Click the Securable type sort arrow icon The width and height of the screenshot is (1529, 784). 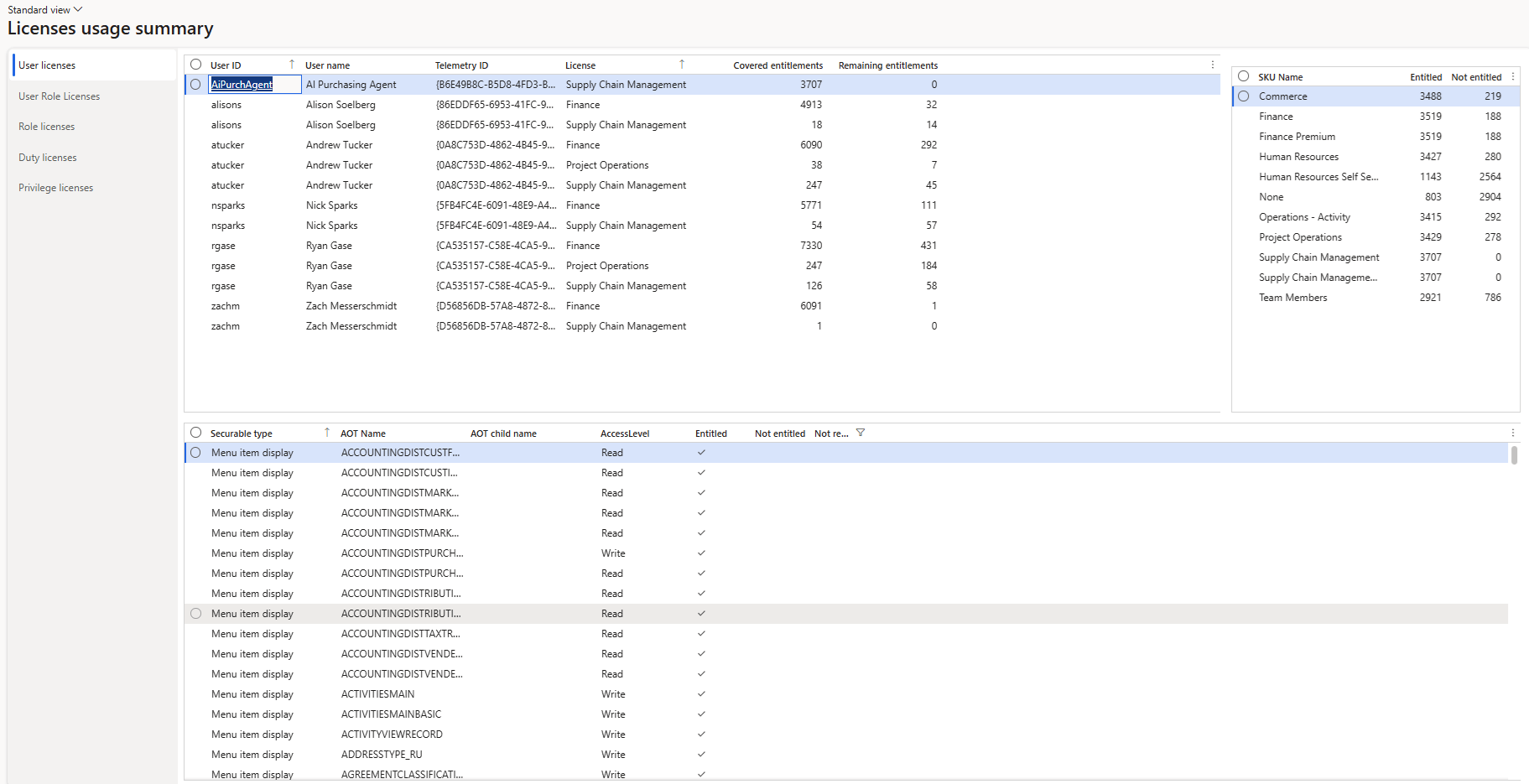[x=327, y=433]
